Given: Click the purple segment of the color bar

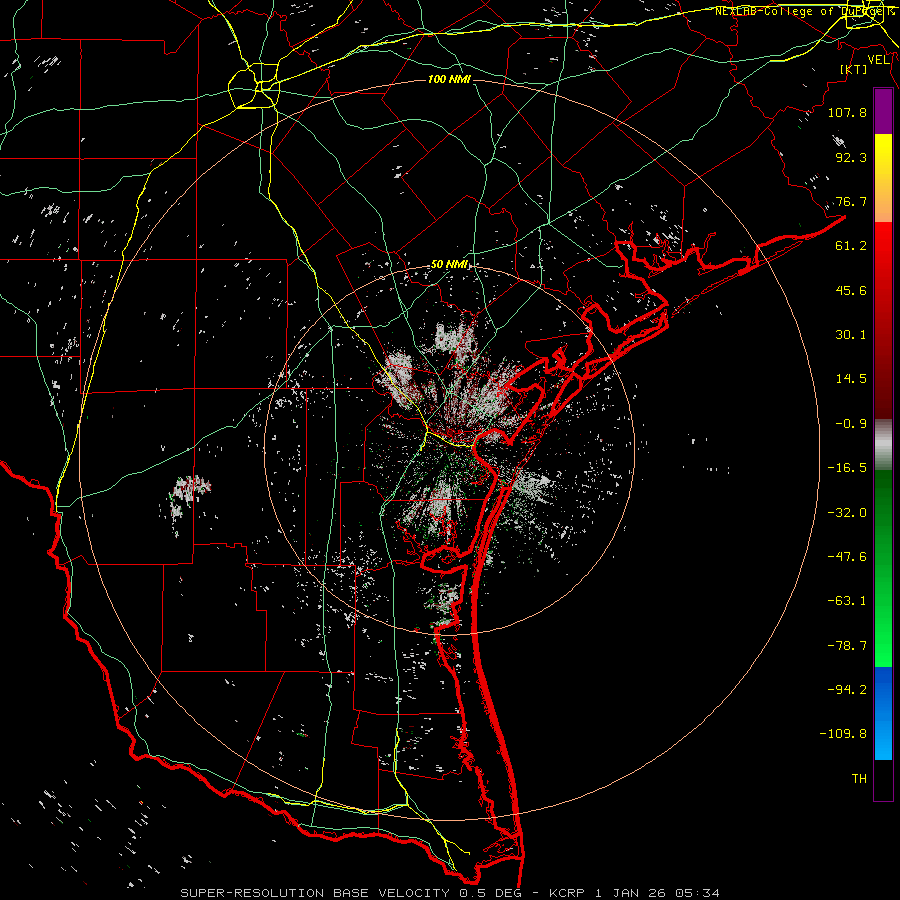Looking at the screenshot, I should click(883, 112).
